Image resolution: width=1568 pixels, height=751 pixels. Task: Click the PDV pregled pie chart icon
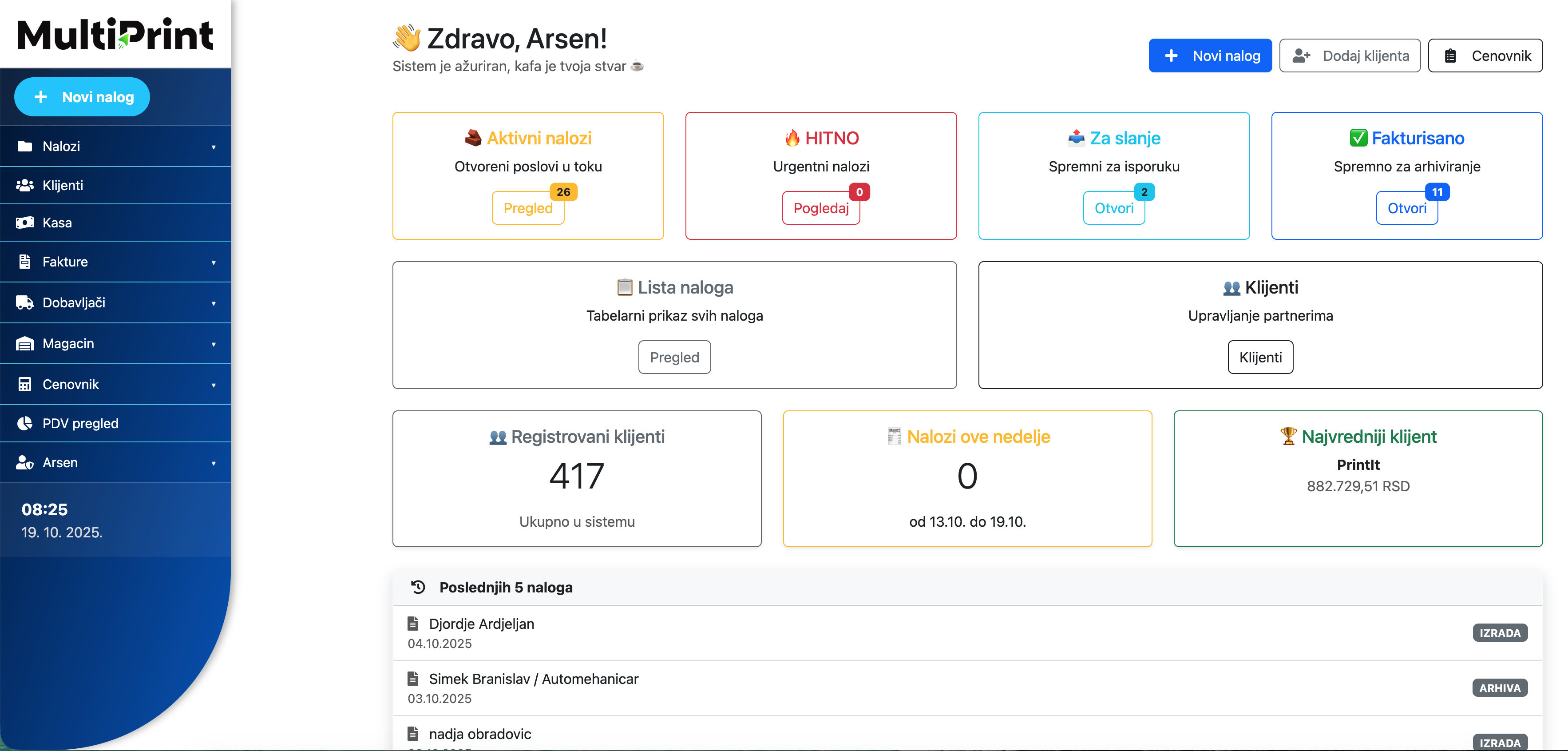[x=24, y=423]
